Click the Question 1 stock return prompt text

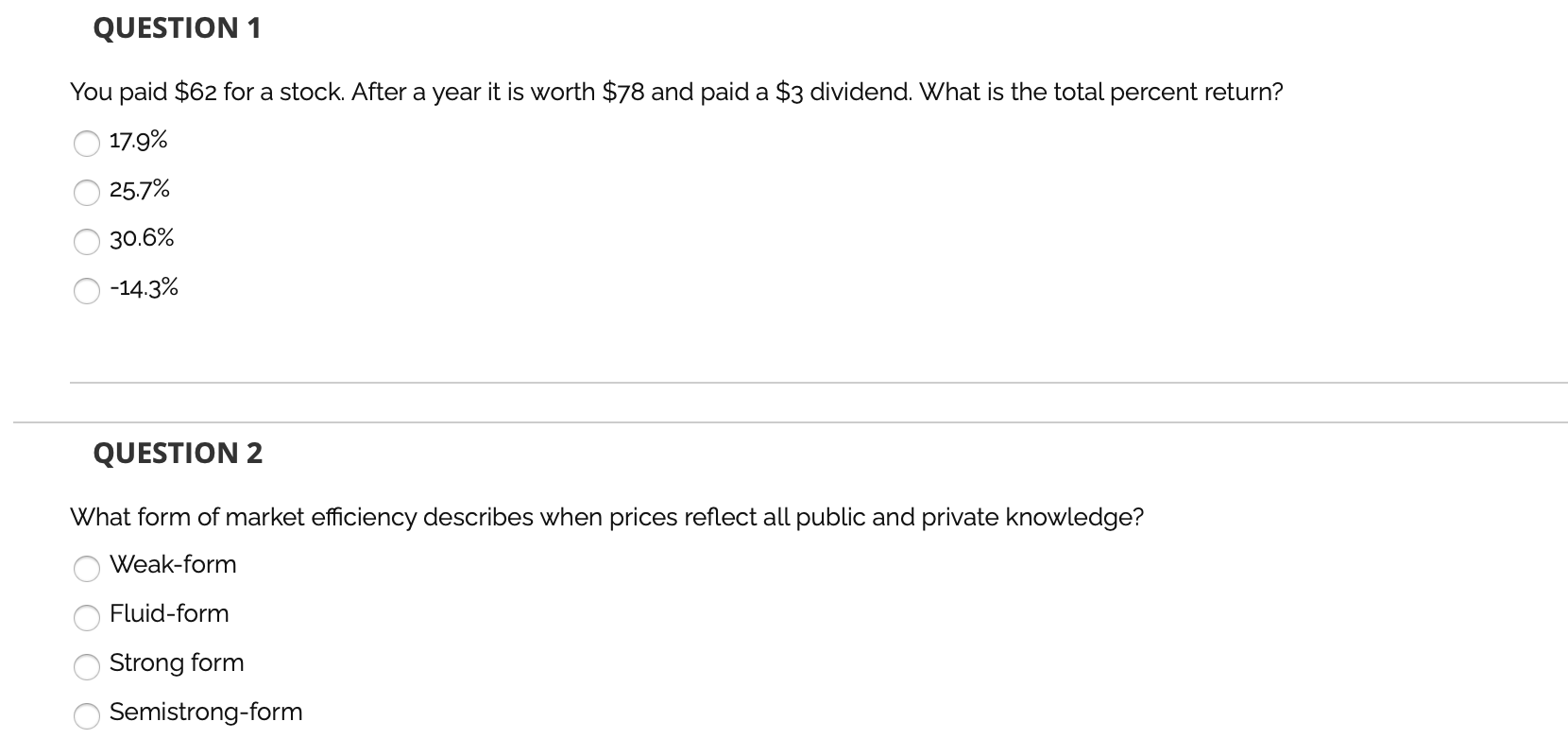676,92
